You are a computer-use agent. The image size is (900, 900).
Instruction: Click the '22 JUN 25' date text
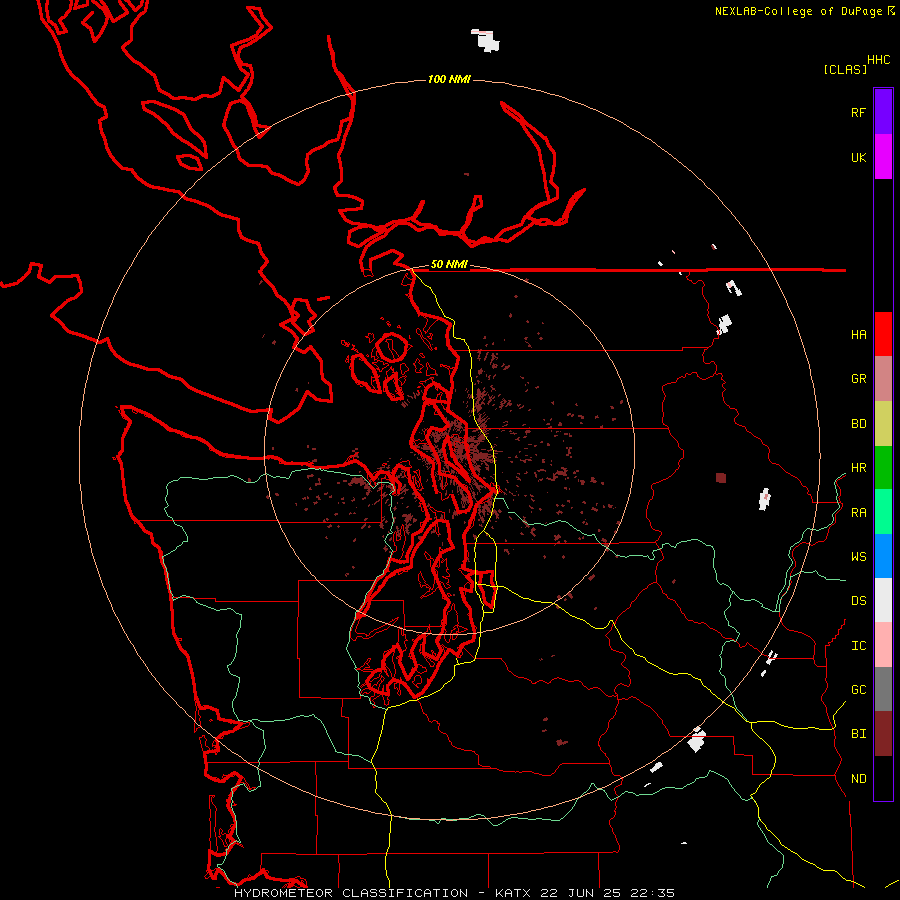point(581,893)
